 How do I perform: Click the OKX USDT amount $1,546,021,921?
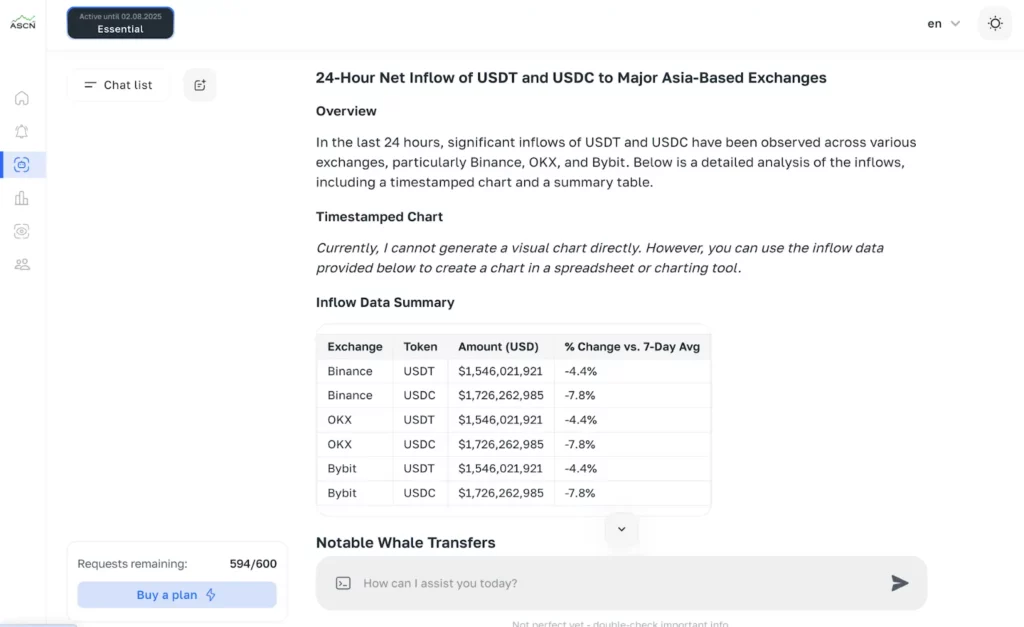pos(500,420)
